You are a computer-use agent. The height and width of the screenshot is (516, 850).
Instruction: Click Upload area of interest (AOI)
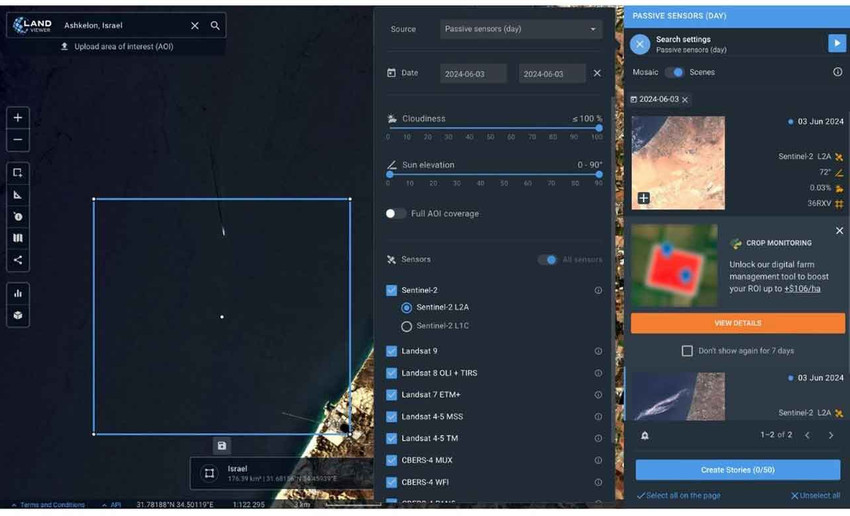coord(118,47)
